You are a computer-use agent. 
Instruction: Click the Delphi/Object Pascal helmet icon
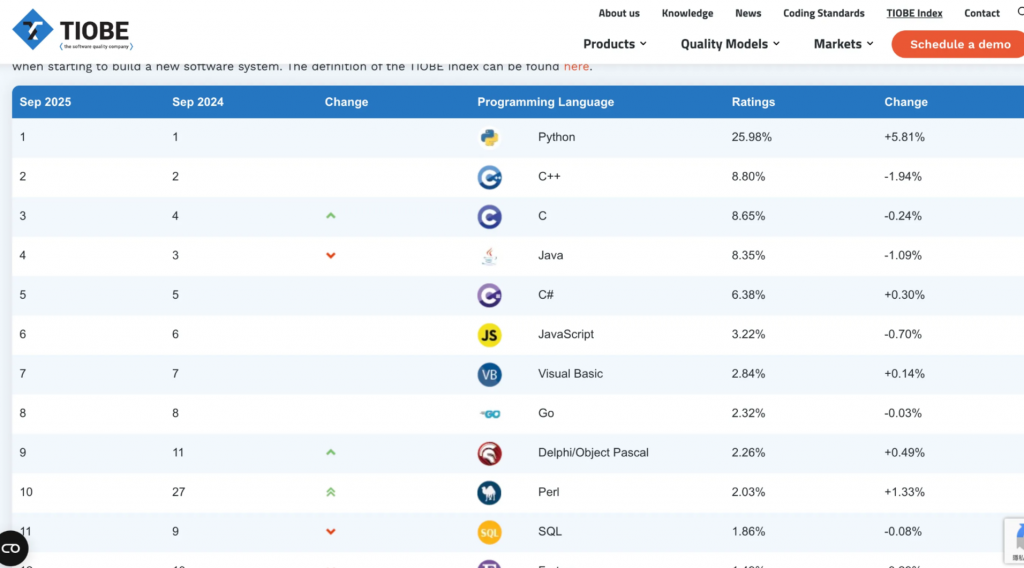[489, 454]
